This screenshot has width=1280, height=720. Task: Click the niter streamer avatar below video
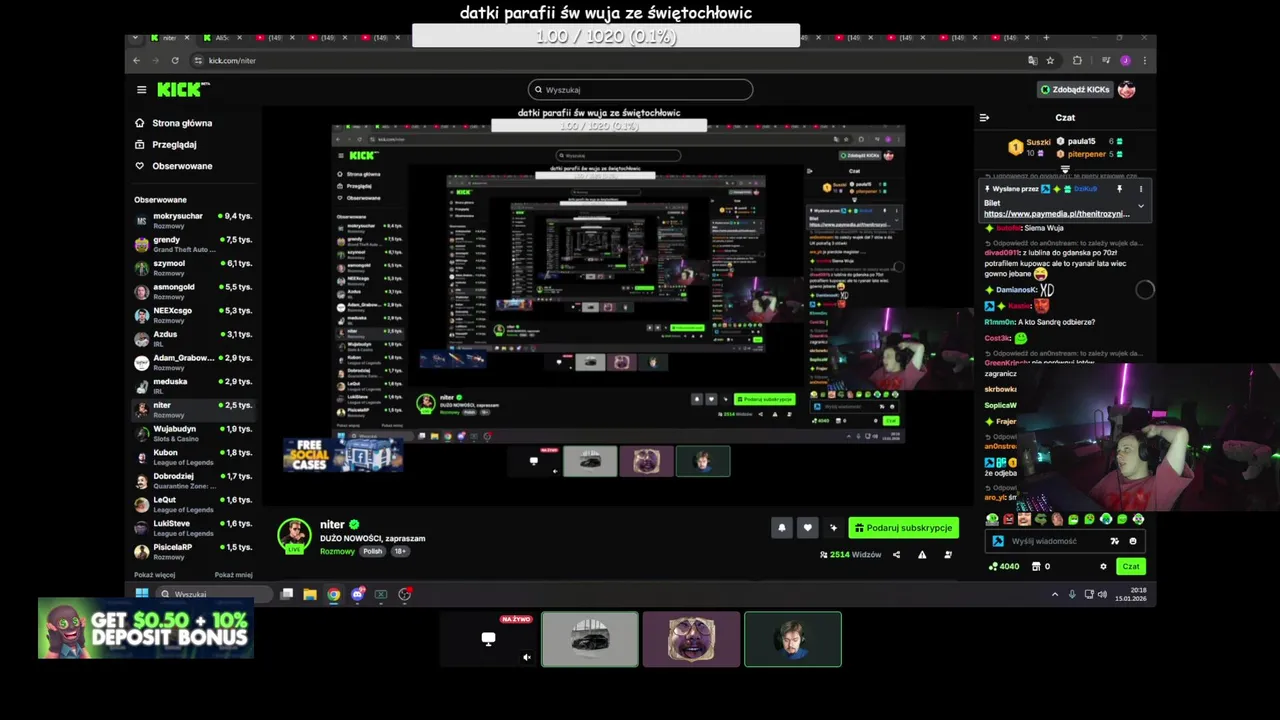[x=294, y=535]
